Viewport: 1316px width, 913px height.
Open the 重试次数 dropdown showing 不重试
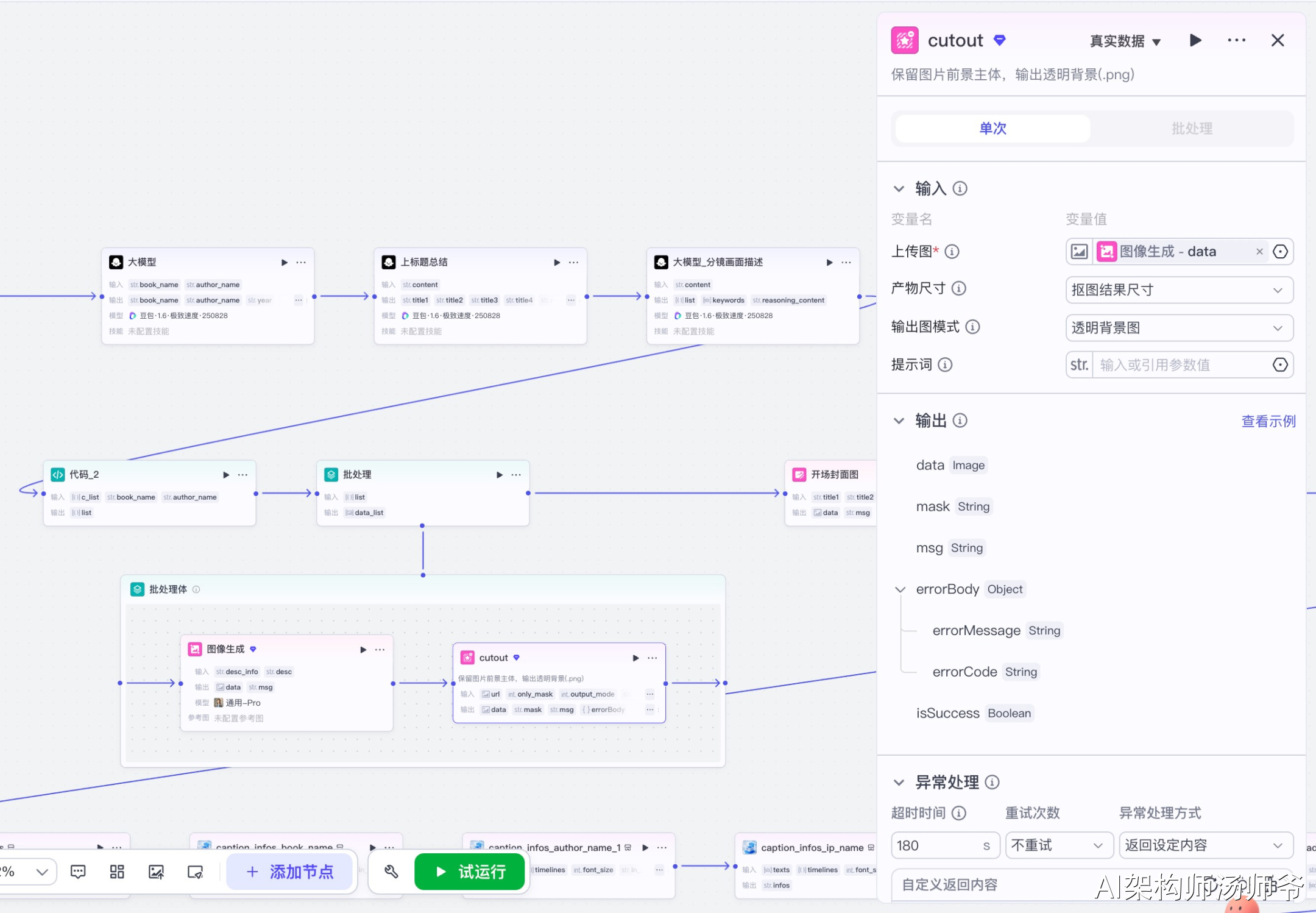coord(1058,845)
